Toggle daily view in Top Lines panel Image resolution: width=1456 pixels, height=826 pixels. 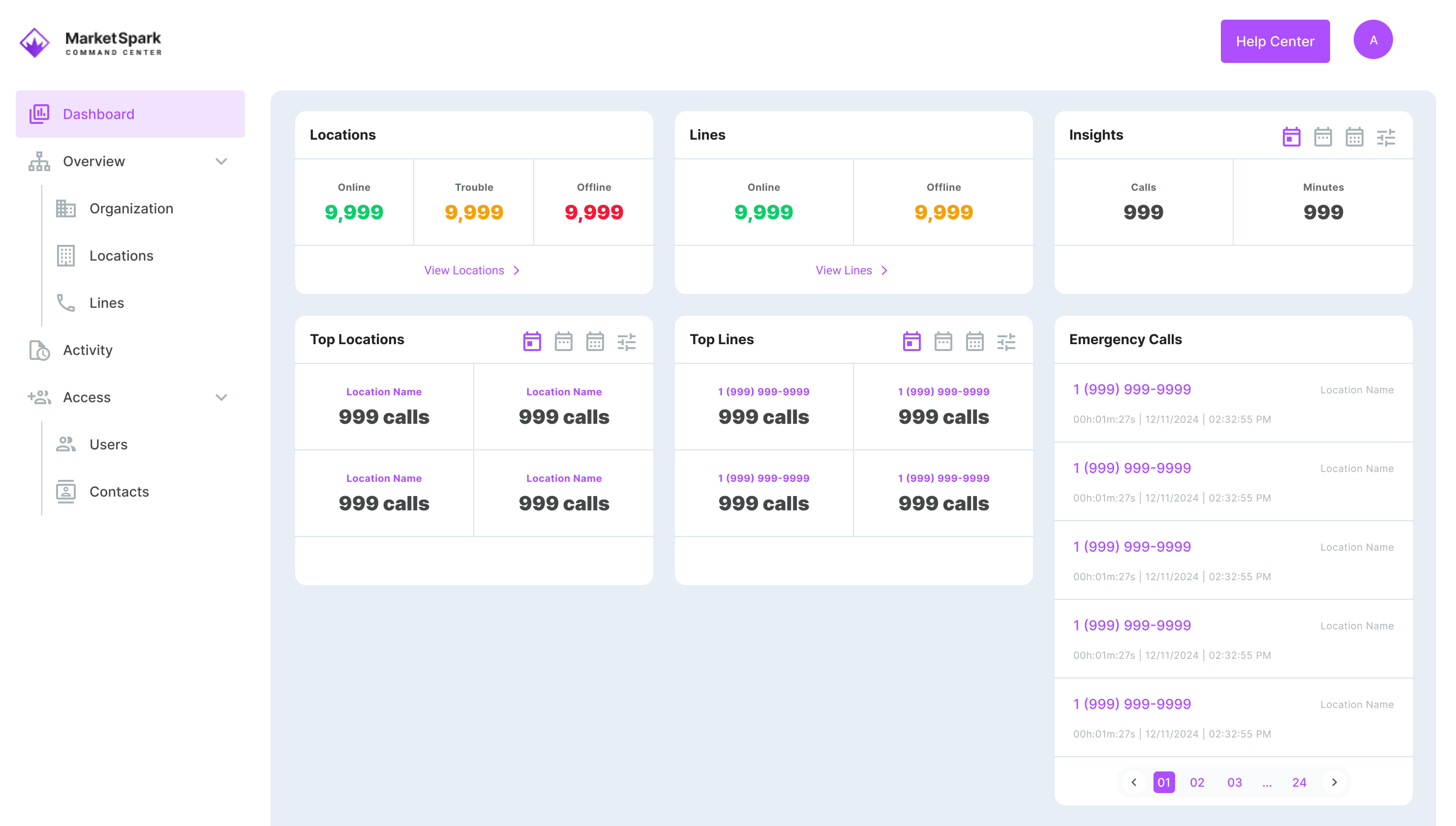(x=912, y=341)
